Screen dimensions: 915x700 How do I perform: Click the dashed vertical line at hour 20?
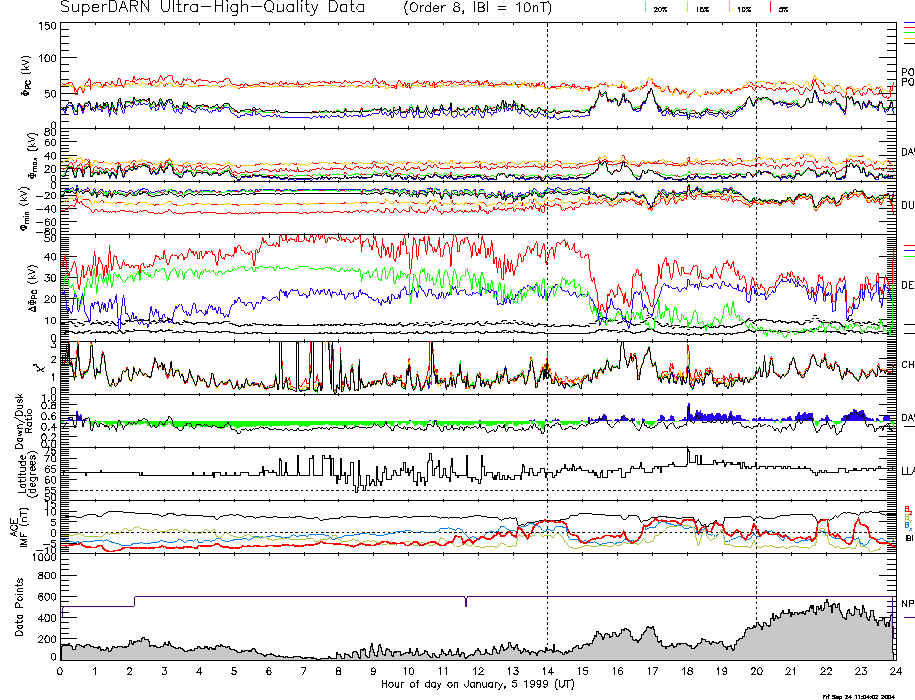click(x=756, y=300)
